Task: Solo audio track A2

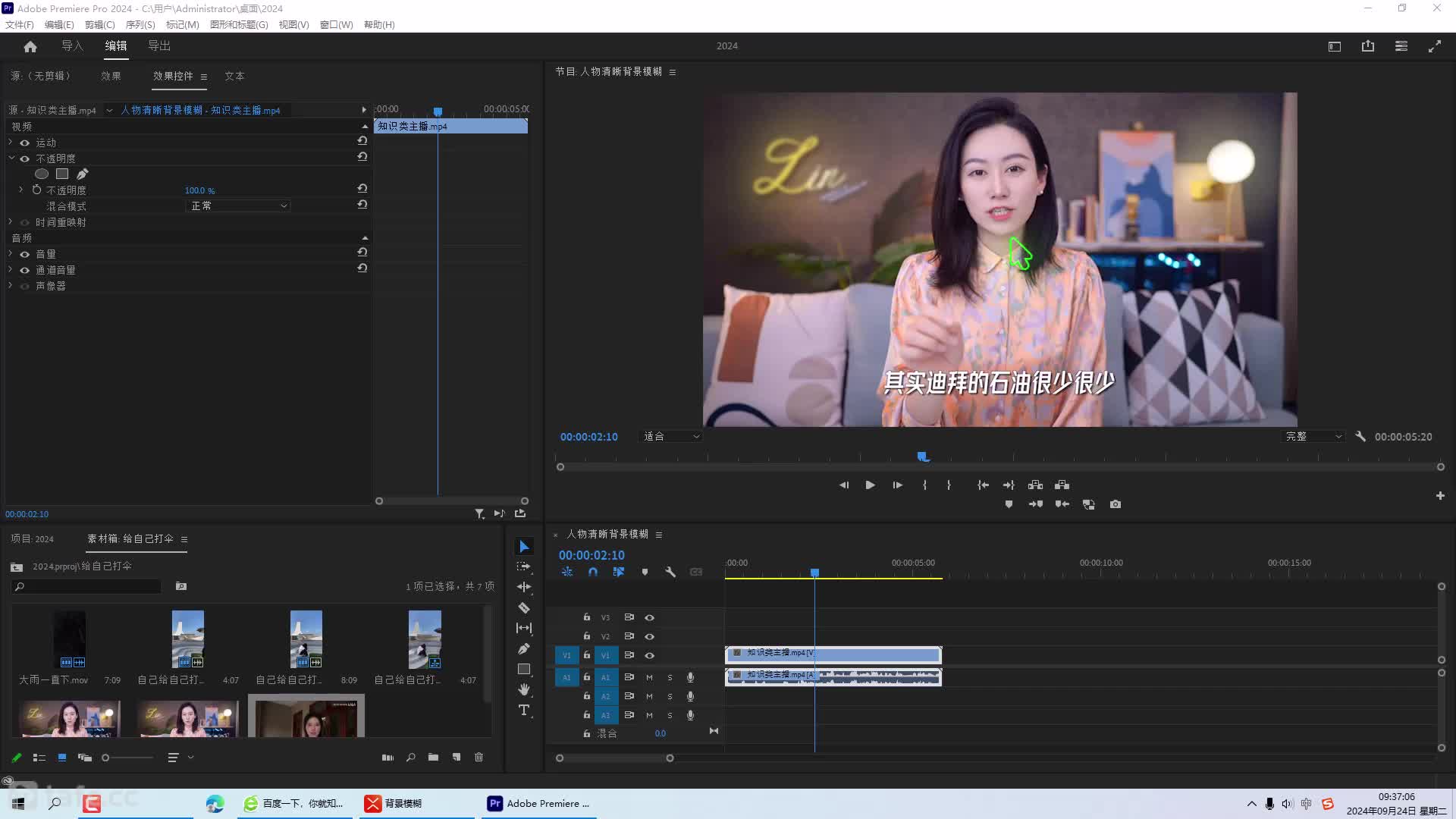Action: [670, 696]
